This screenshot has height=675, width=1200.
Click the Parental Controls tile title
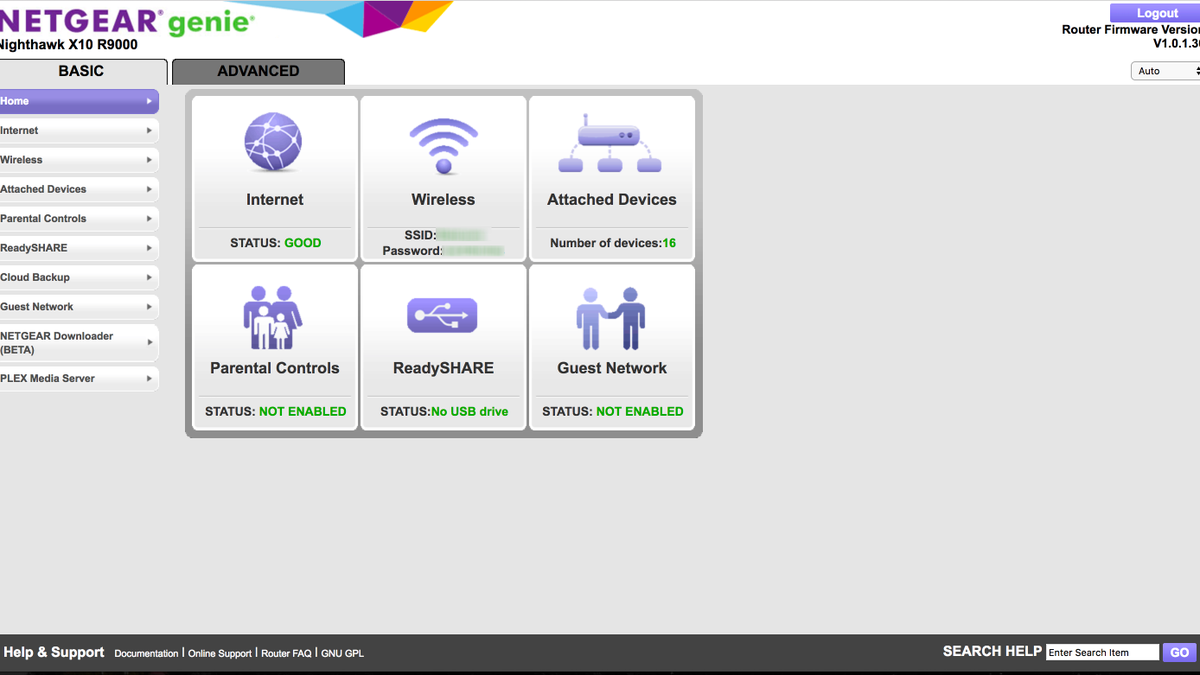(275, 368)
